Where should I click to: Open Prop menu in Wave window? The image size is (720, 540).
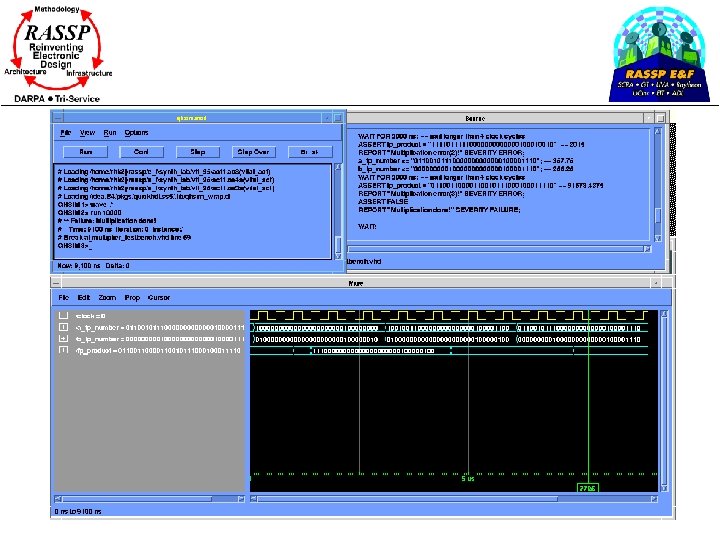coord(132,298)
